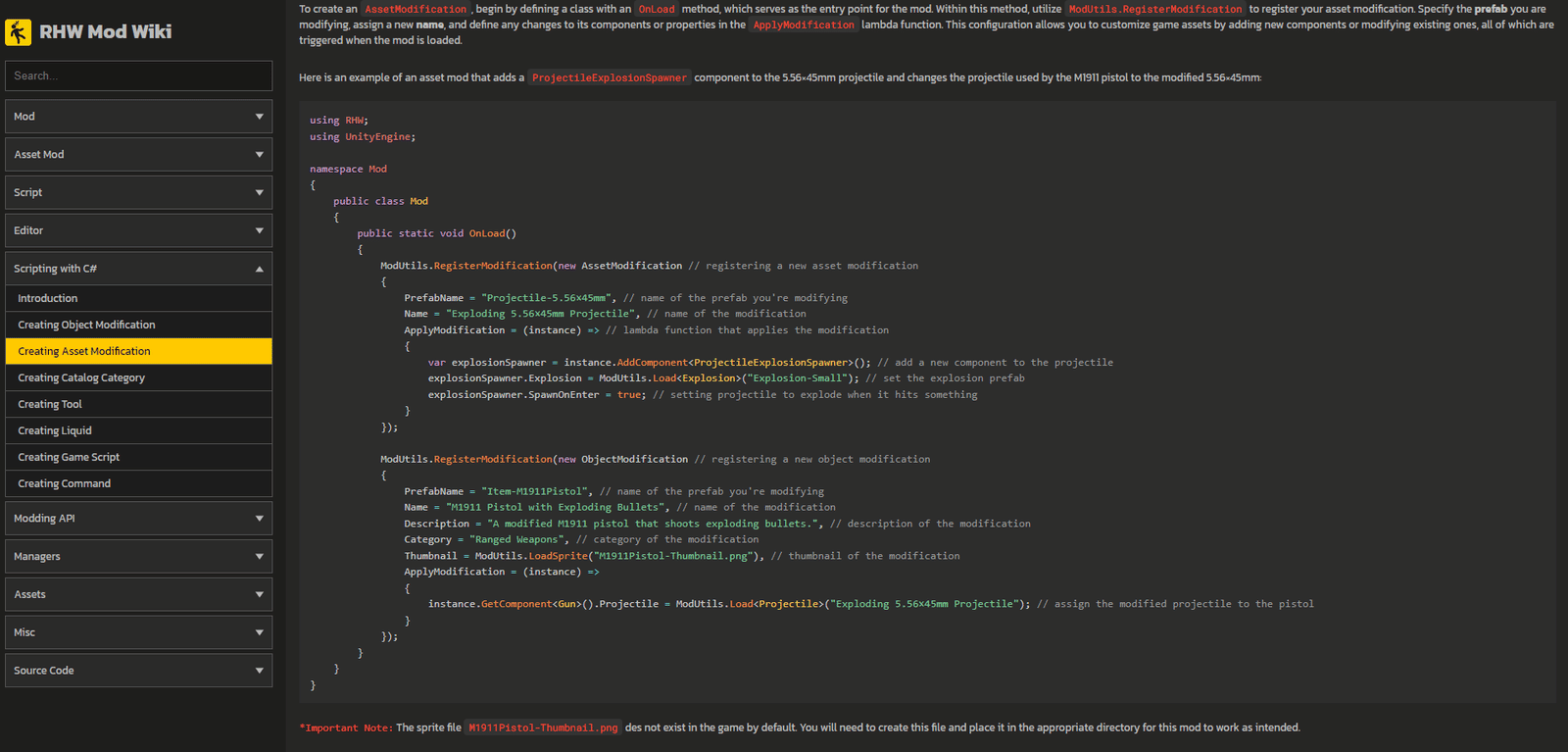Click the Modding API section label
The image size is (1568, 752).
[44, 519]
